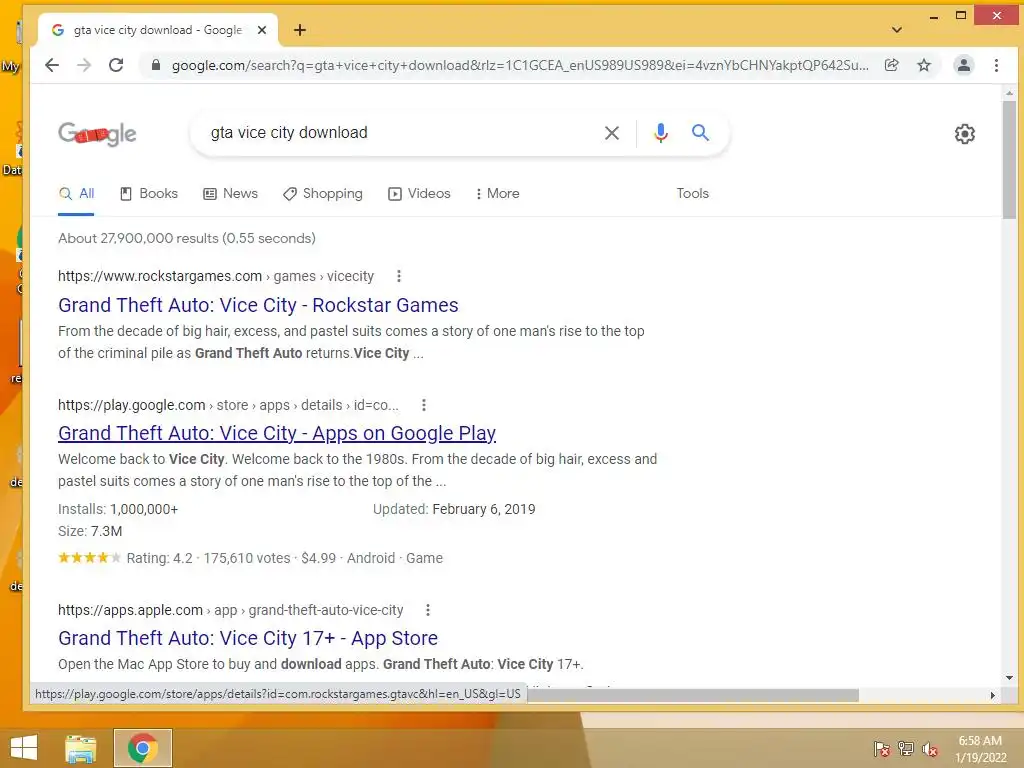The width and height of the screenshot is (1024, 768).
Task: Go back using the browser back arrow
Action: [52, 65]
